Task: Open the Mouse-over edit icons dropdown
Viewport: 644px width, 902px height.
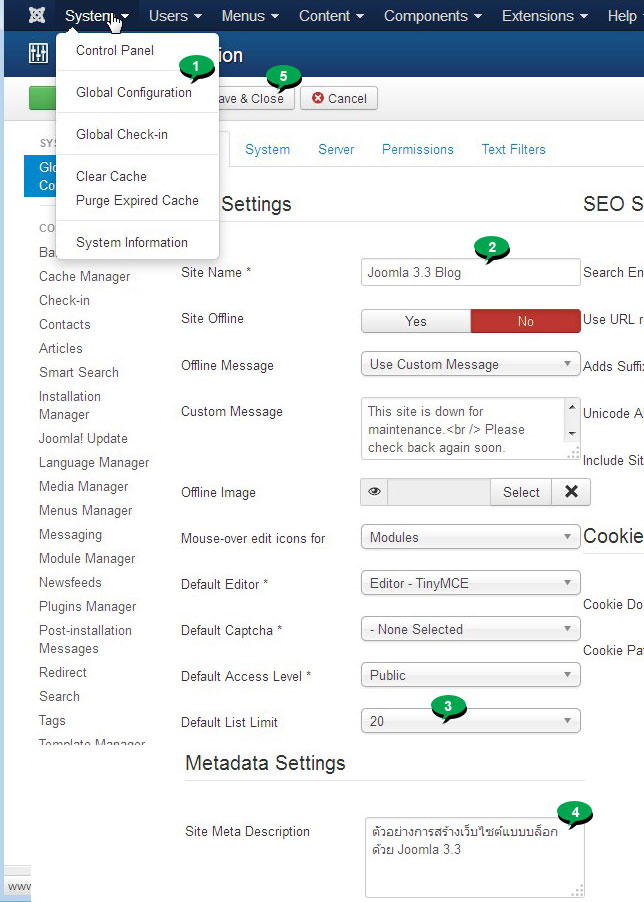Action: click(470, 537)
